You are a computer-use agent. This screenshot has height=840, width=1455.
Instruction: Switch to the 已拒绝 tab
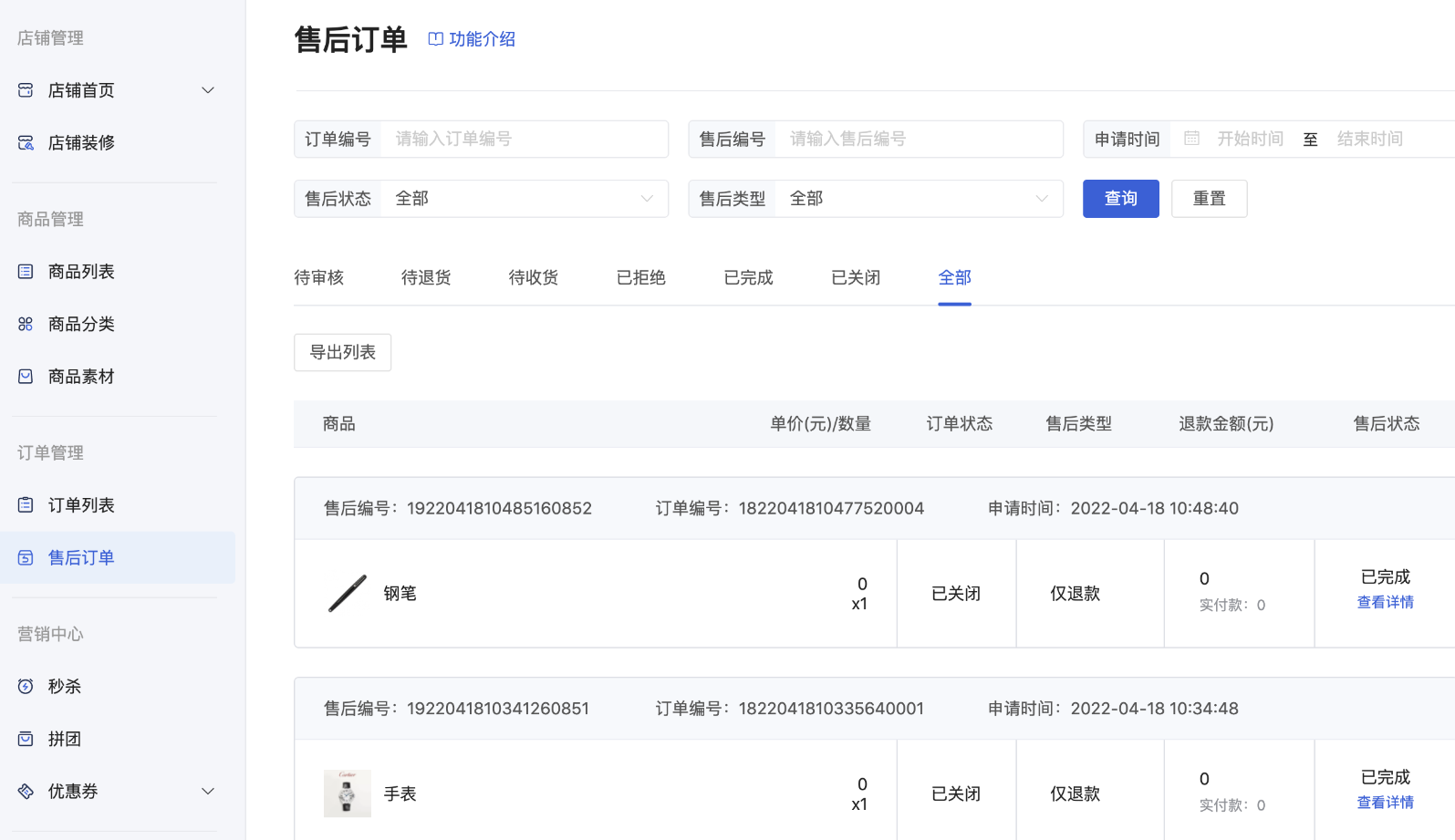[641, 277]
